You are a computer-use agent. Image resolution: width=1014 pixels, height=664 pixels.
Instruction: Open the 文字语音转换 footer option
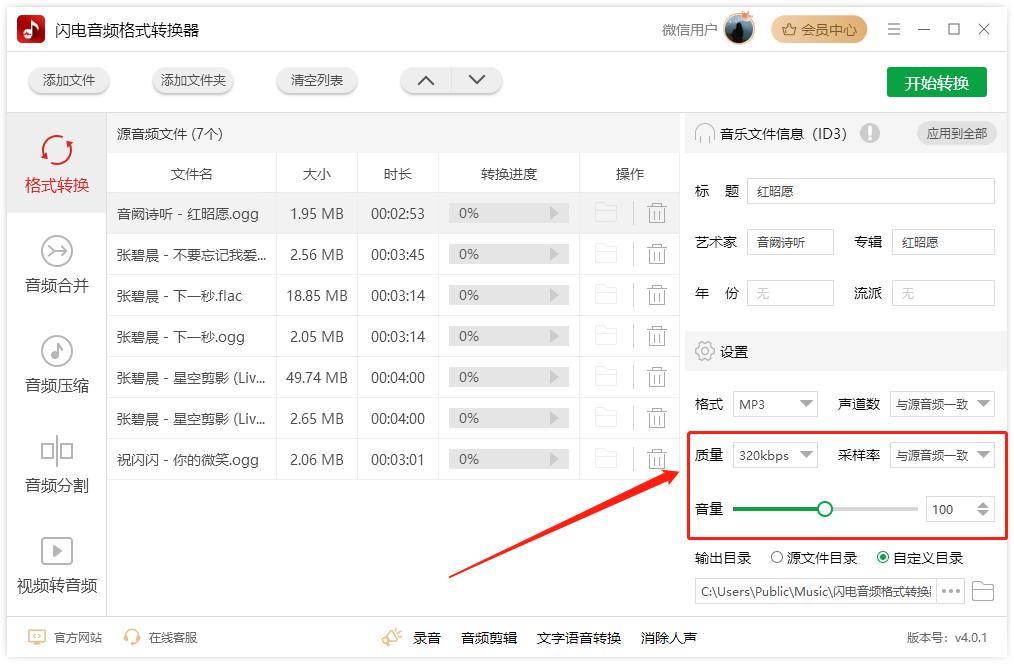coord(578,637)
